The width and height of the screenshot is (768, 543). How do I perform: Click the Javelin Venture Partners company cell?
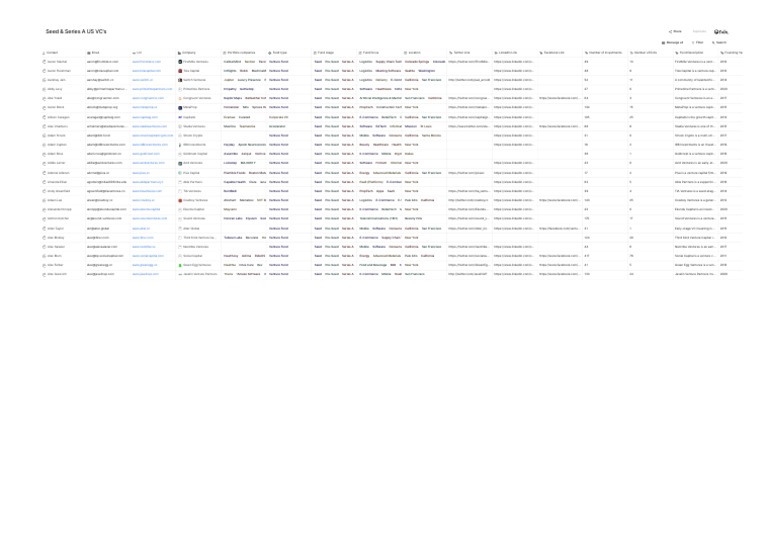tap(198, 274)
